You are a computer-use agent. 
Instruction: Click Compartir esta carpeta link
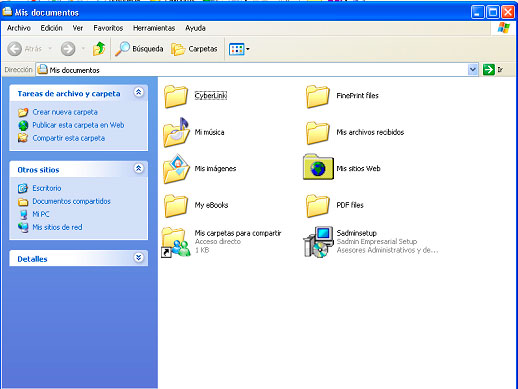click(x=69, y=138)
